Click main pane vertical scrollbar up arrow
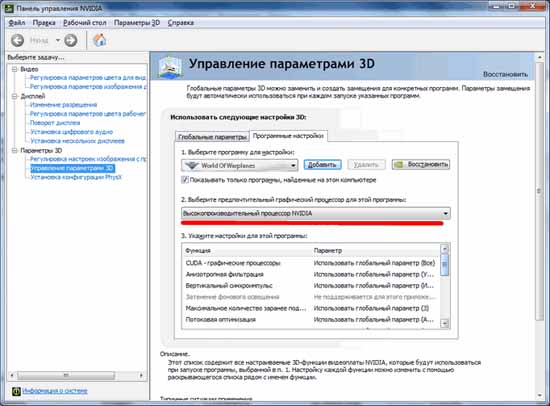The height and width of the screenshot is (406, 550). click(540, 57)
